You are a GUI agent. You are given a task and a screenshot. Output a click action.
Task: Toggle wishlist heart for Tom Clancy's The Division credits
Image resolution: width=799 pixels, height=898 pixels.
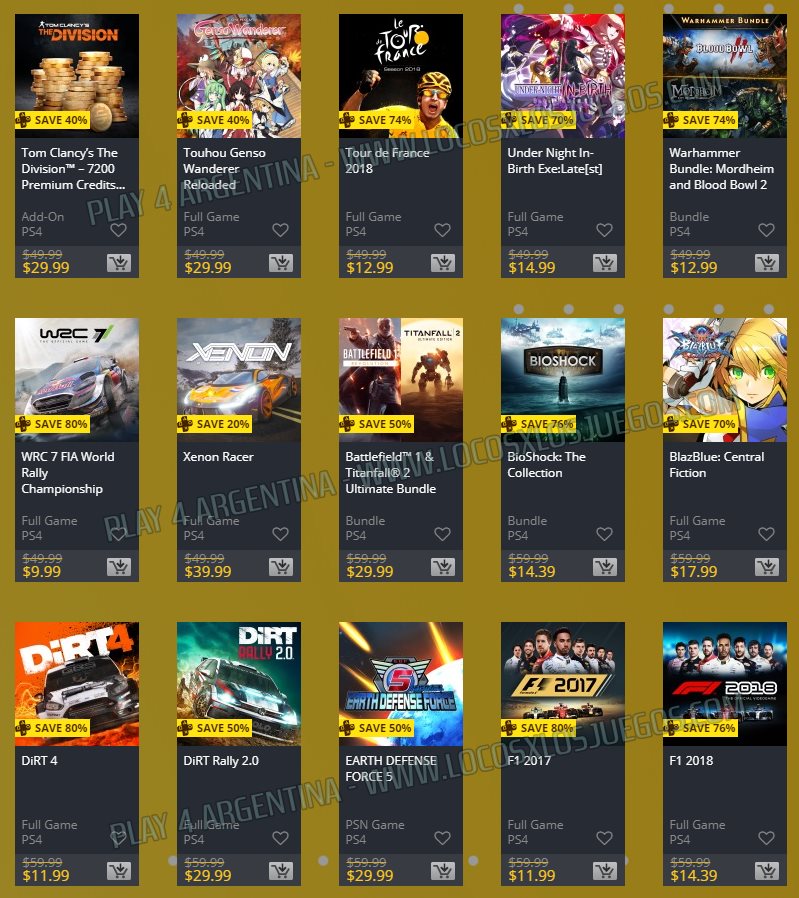pos(118,230)
